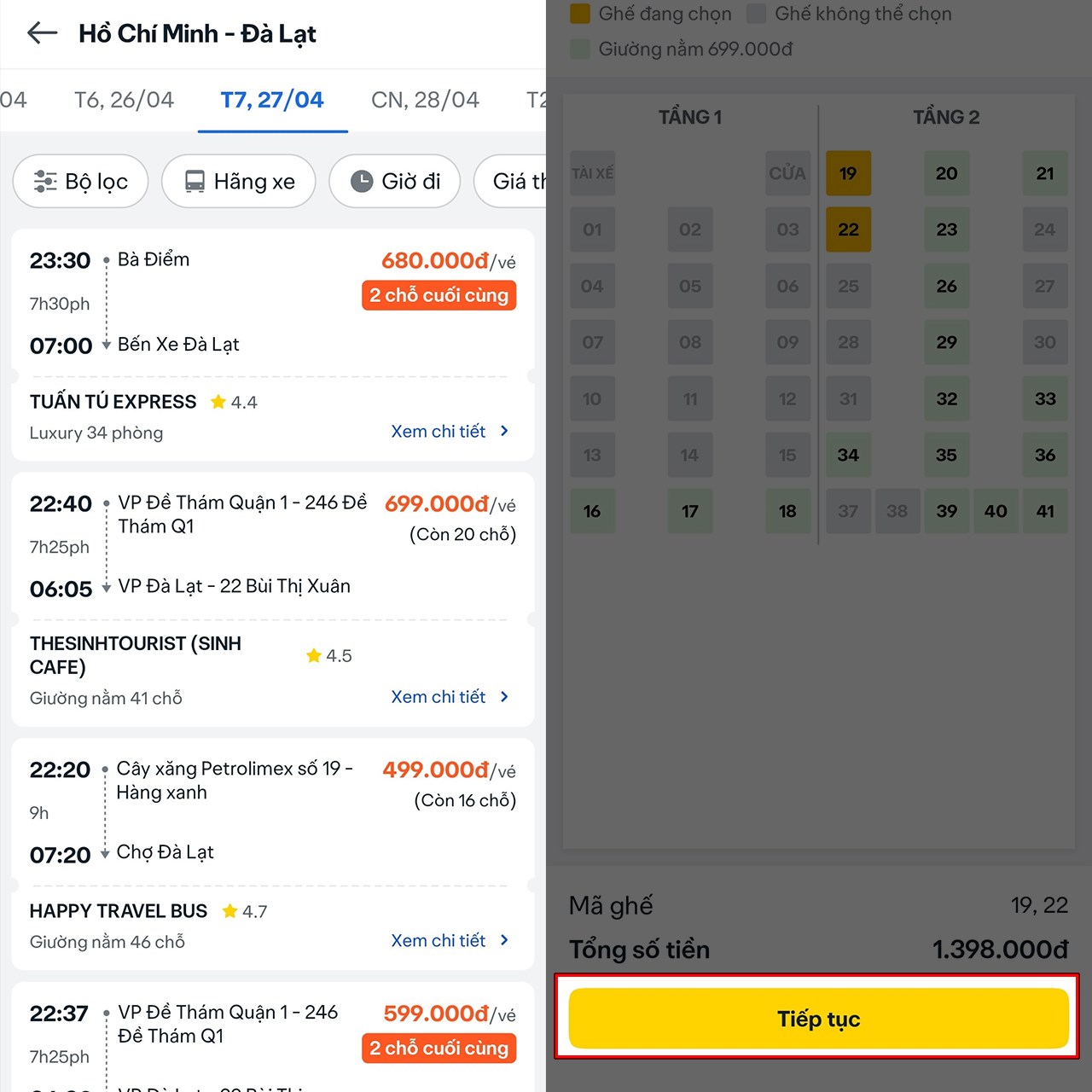The image size is (1092, 1092).
Task: Deselect the selected seat 19
Action: pyautogui.click(x=848, y=173)
